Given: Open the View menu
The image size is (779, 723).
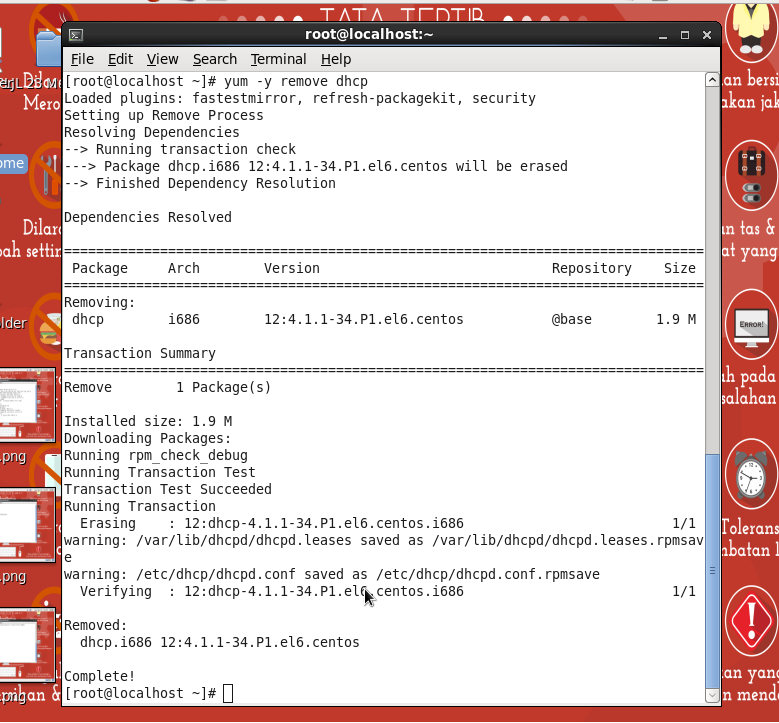Looking at the screenshot, I should coord(162,59).
